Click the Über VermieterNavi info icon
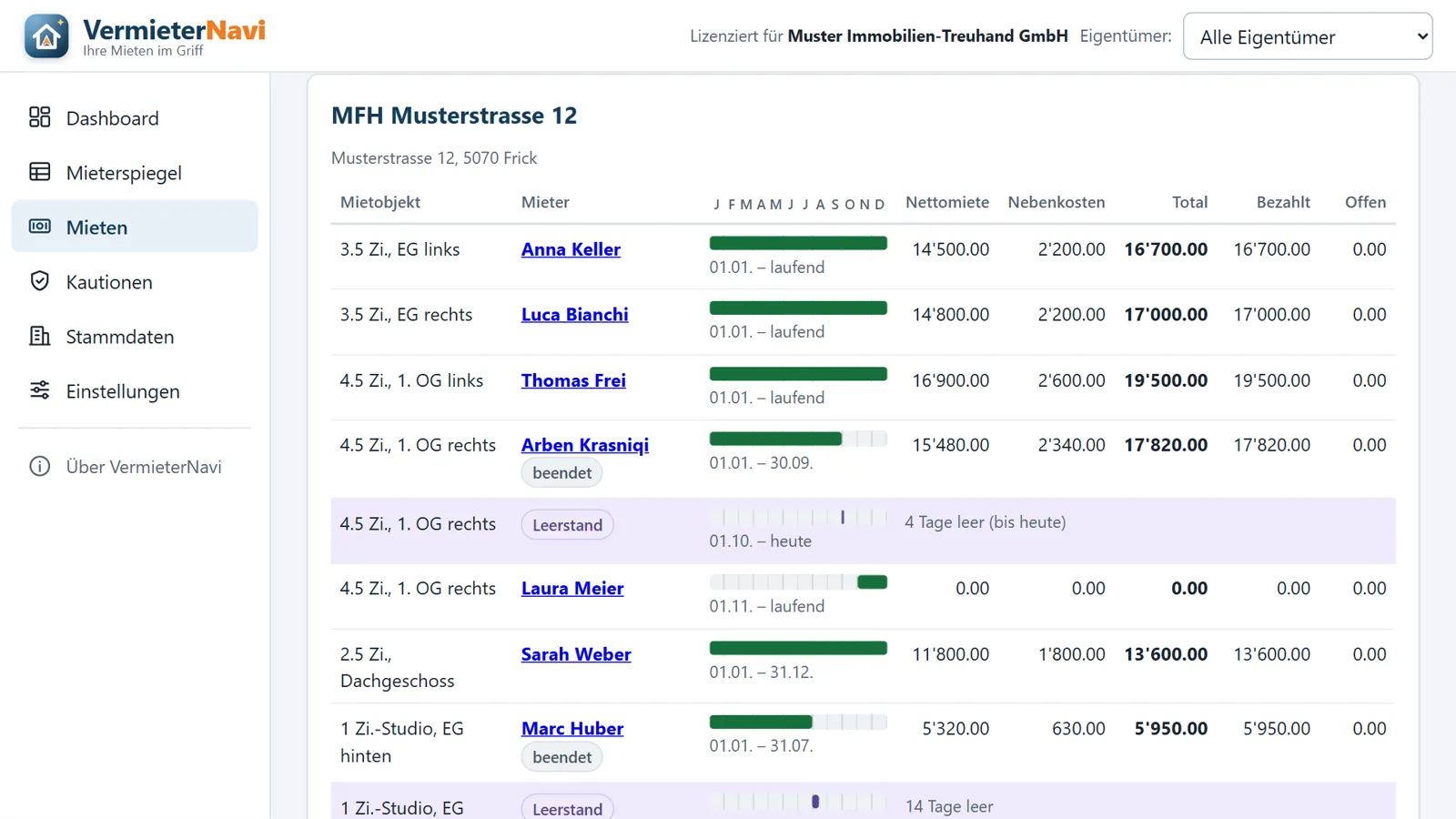 click(x=39, y=467)
